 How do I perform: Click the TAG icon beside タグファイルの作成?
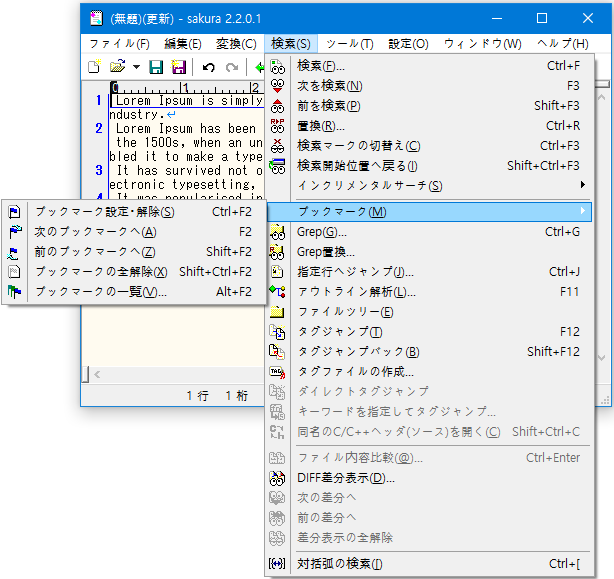pos(278,372)
